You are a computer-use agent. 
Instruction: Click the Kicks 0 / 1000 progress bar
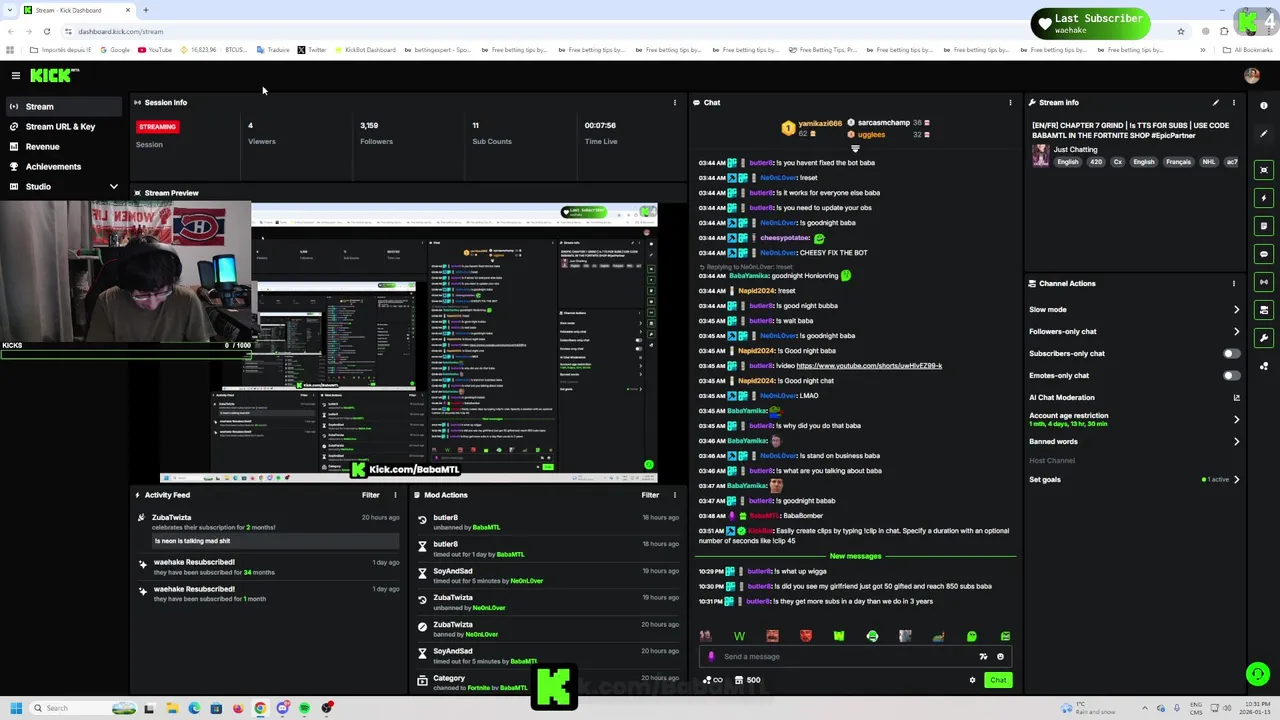coord(126,354)
